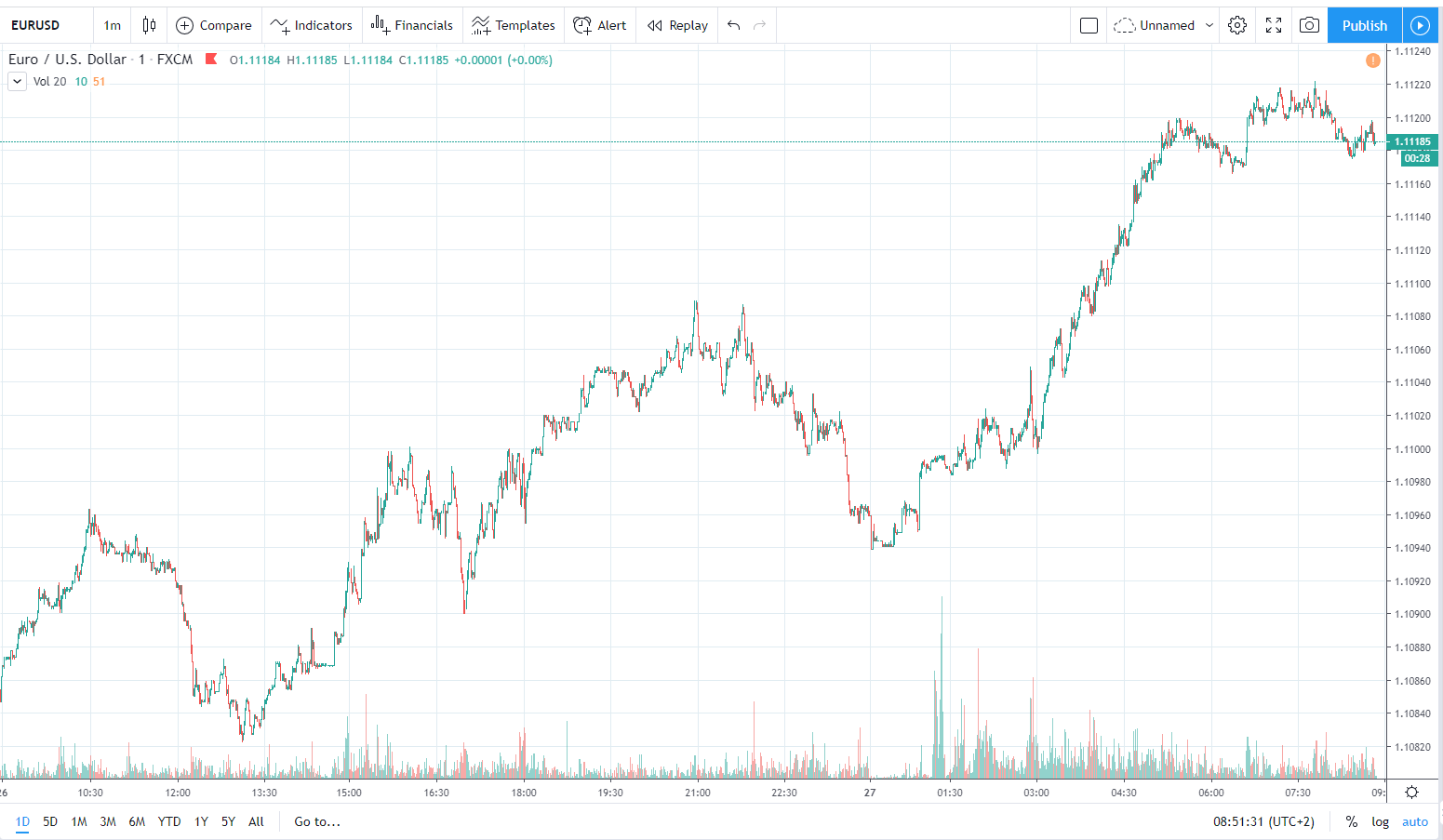Select the YTD time range
This screenshot has width=1443, height=840.
[169, 821]
